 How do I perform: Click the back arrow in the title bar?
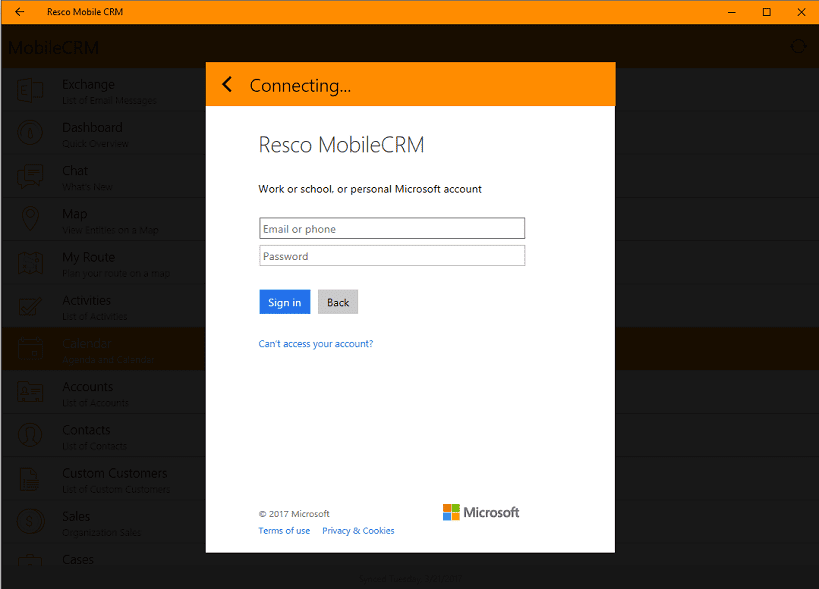click(x=19, y=11)
